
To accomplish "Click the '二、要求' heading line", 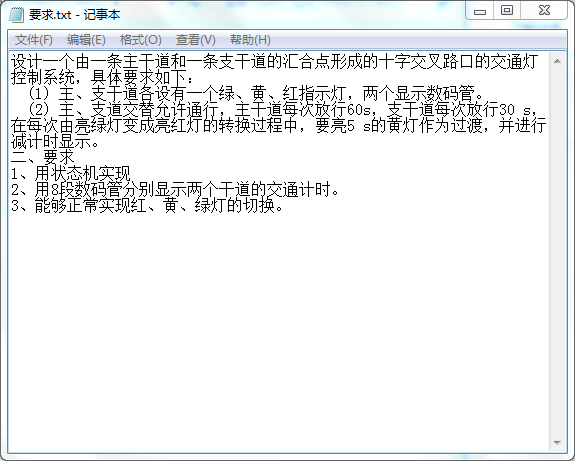I will tap(43, 158).
